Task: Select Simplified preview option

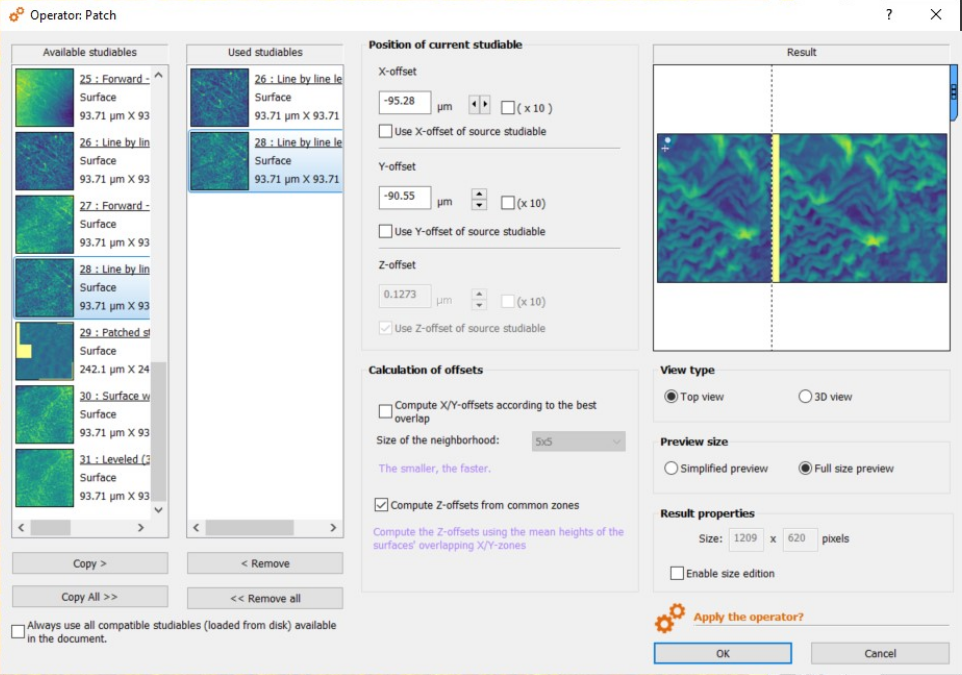Action: point(671,468)
